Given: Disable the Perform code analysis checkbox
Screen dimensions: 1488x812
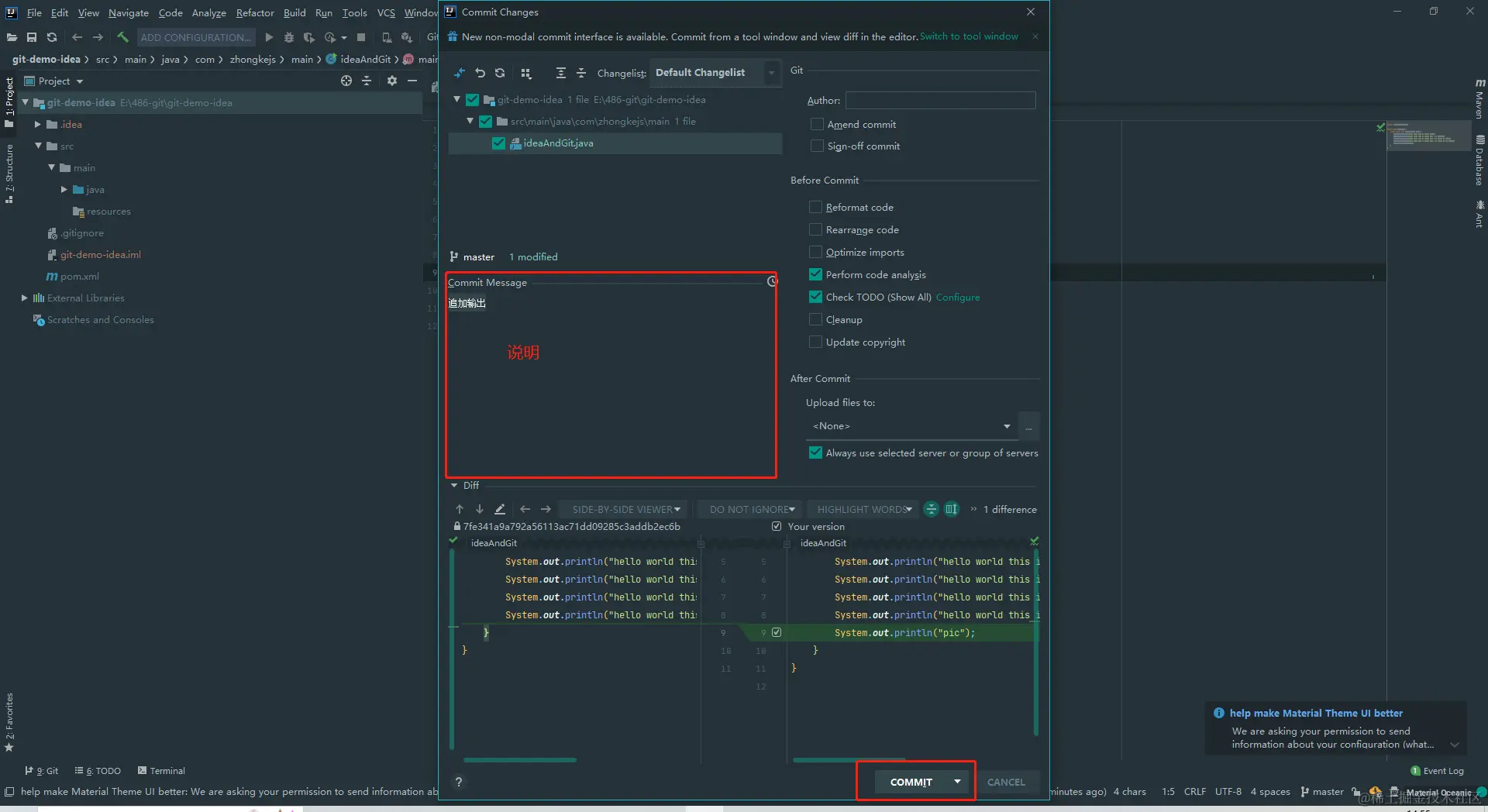Looking at the screenshot, I should point(815,274).
